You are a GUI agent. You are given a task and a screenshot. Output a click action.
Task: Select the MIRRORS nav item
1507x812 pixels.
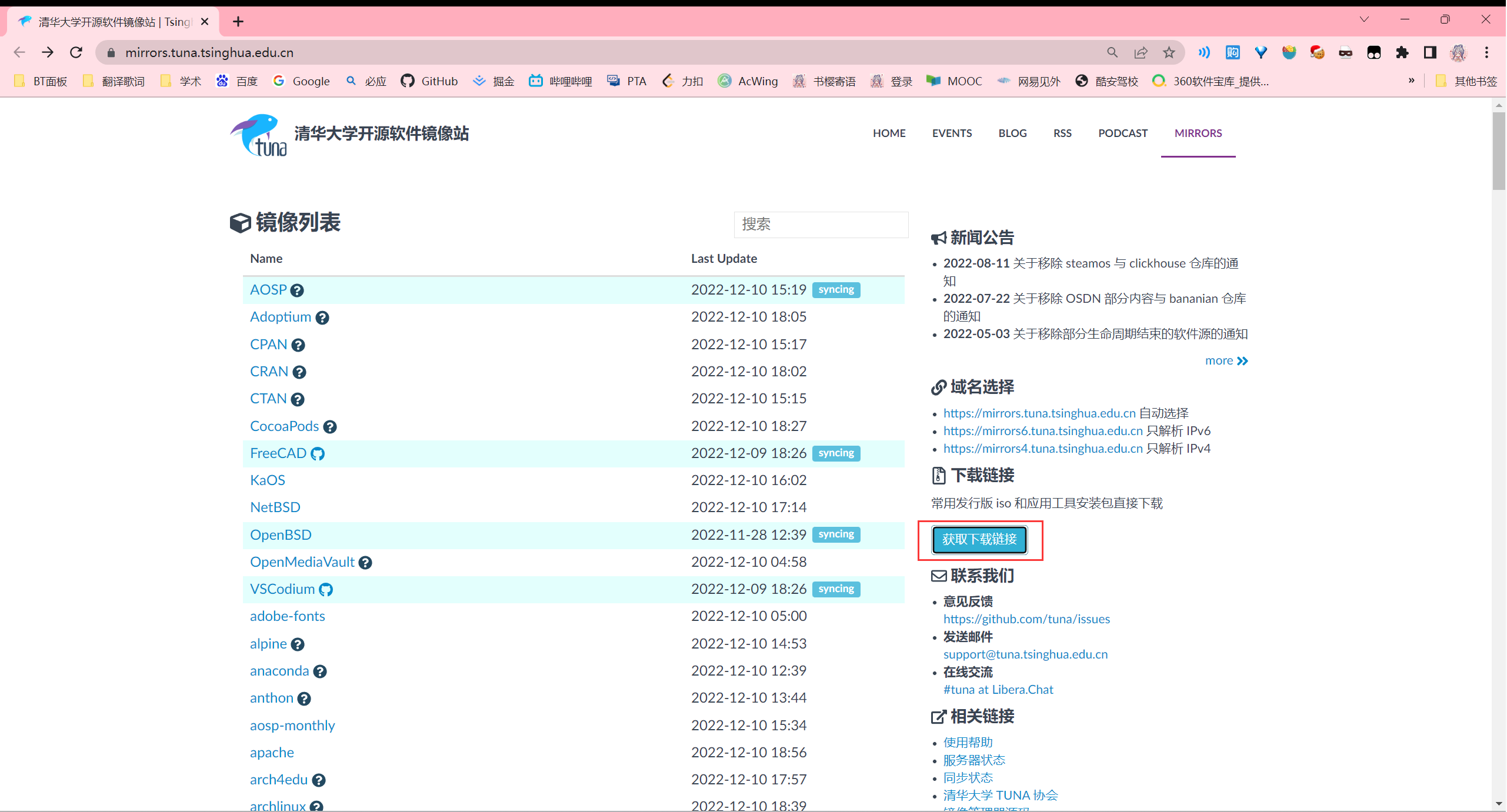1198,133
